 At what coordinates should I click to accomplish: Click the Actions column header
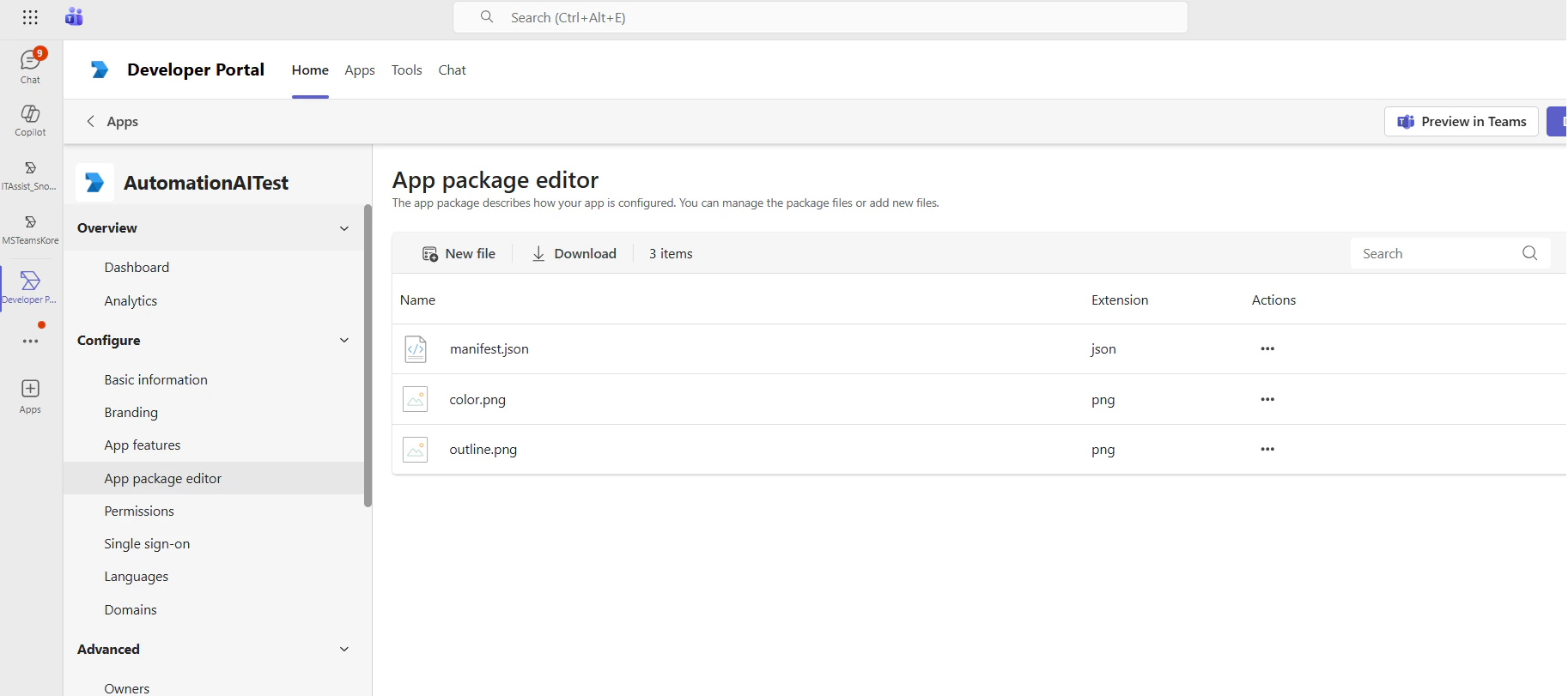tap(1273, 300)
